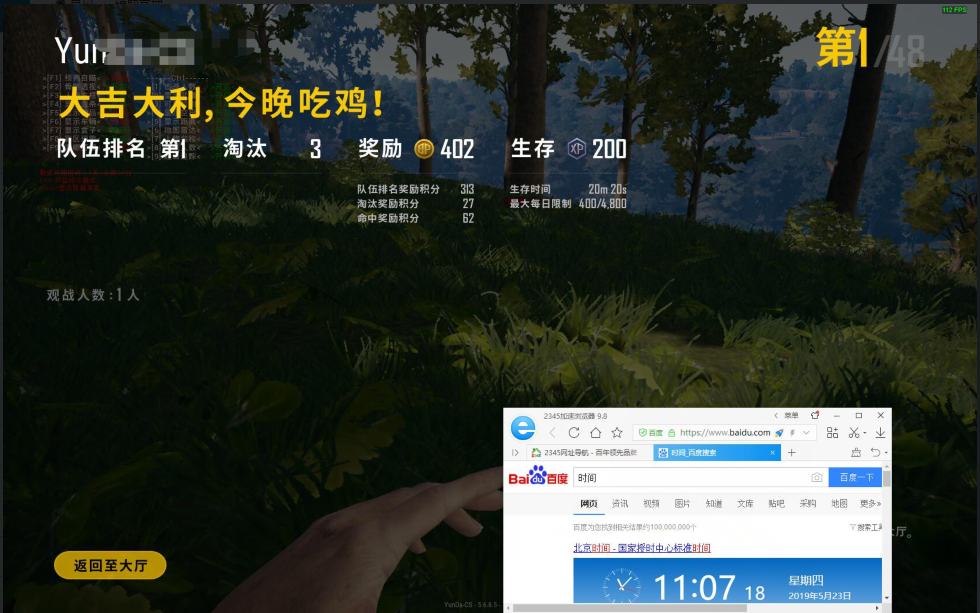
Task: Click 命中奖励积分 62 row
Action: (x=416, y=218)
